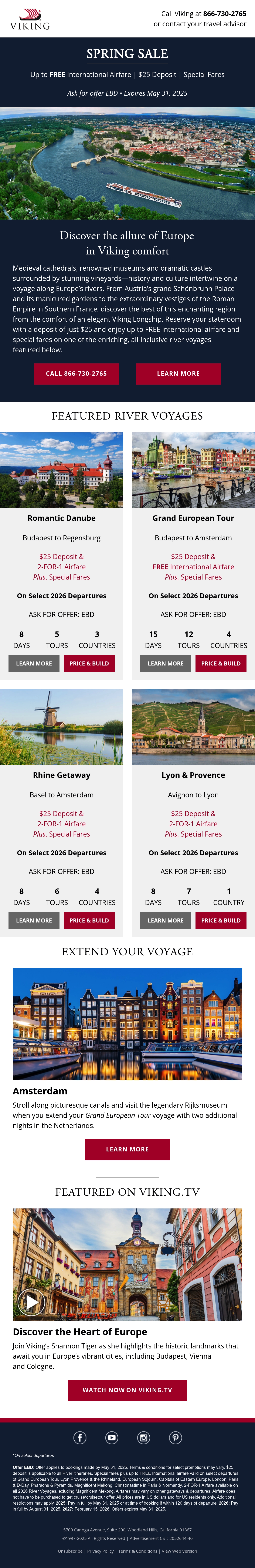This screenshot has width=255, height=1568.
Task: Click View Web Version link
Action: coord(180,1551)
